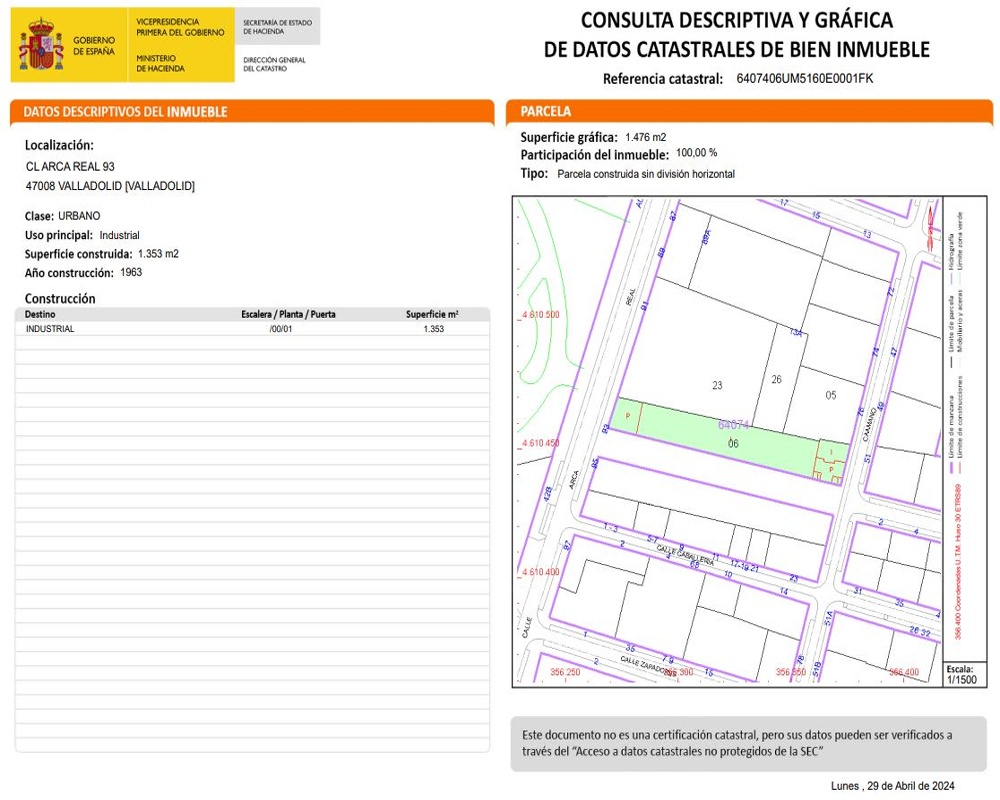This screenshot has height=800, width=1000.
Task: Click the '356.250' coordinate label
Action: click(x=565, y=672)
